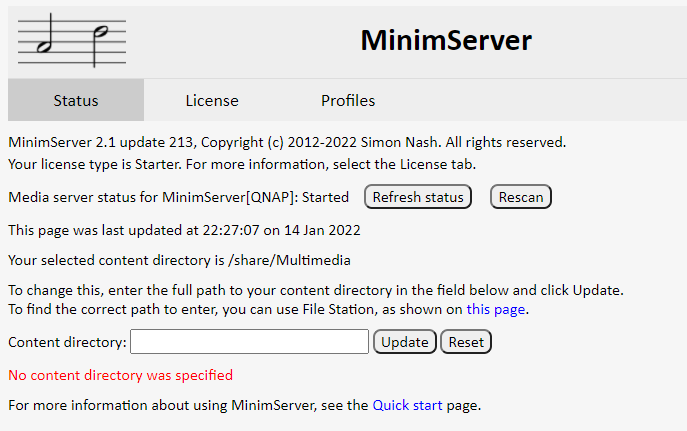This screenshot has height=431, width=687.
Task: Open the License tab
Action: [212, 100]
